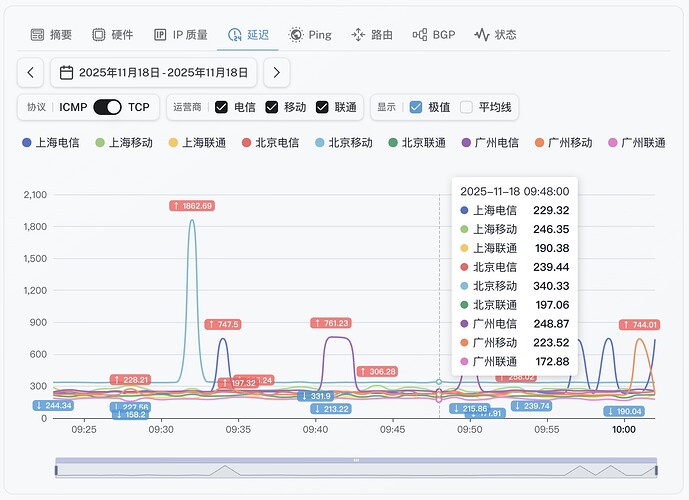Open the 状态 status tab
Image resolution: width=689 pixels, height=500 pixels.
click(x=495, y=35)
